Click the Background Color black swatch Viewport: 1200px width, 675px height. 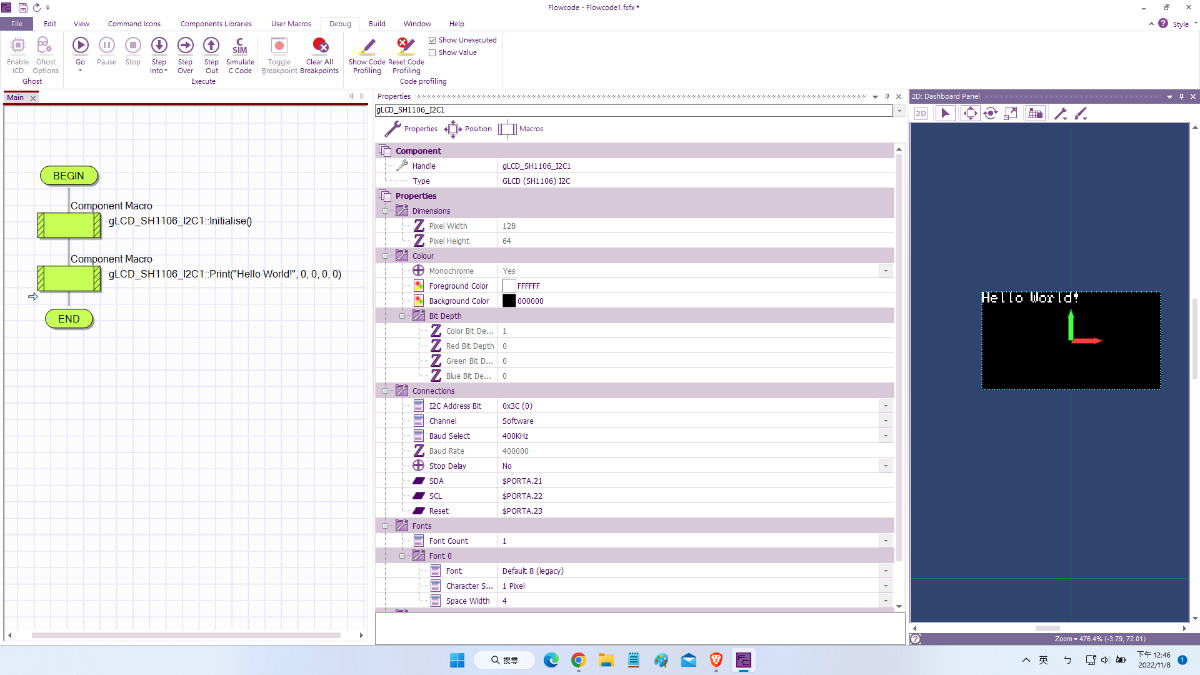tap(508, 301)
